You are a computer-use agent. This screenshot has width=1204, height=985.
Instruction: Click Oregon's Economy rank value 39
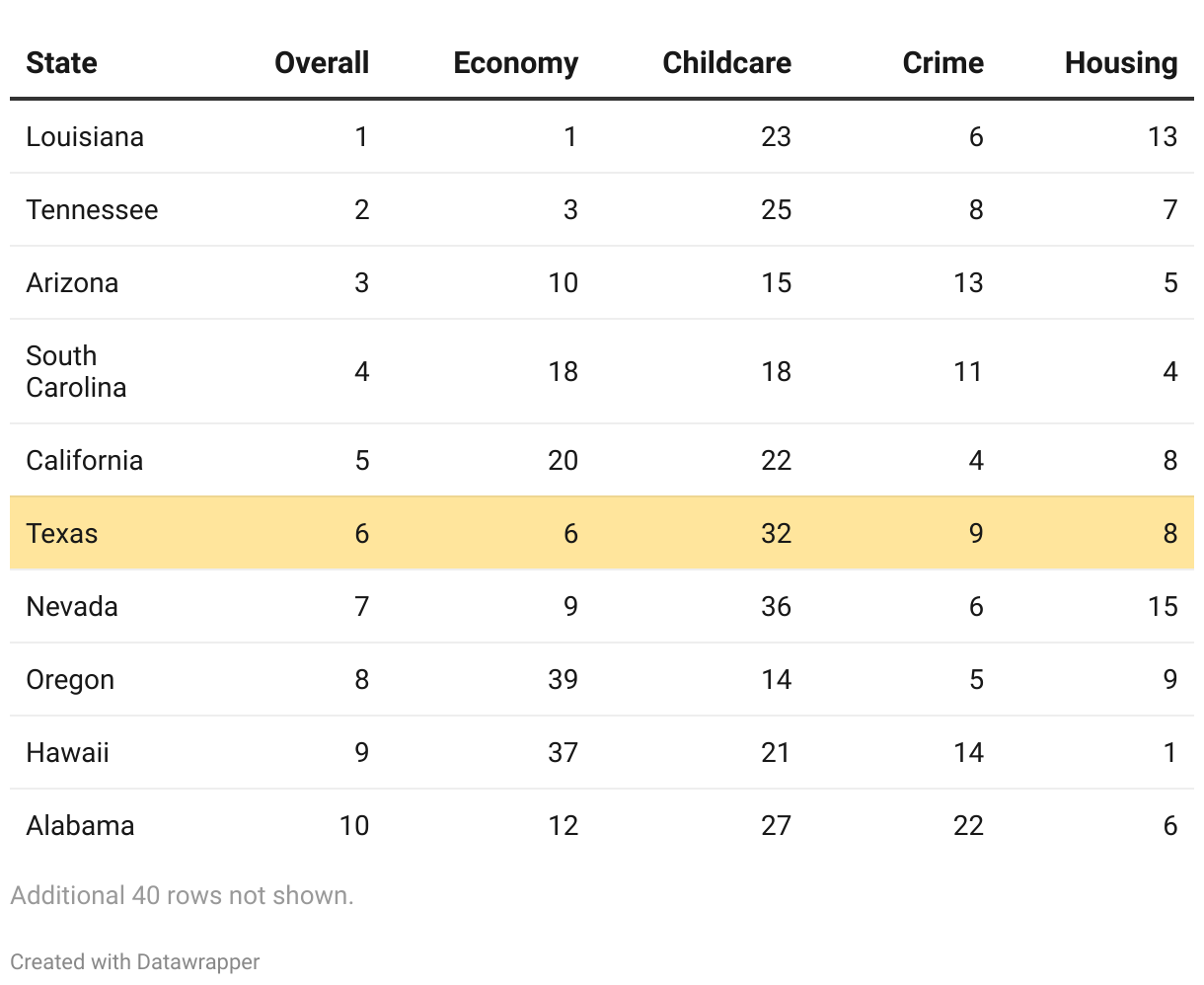point(563,679)
